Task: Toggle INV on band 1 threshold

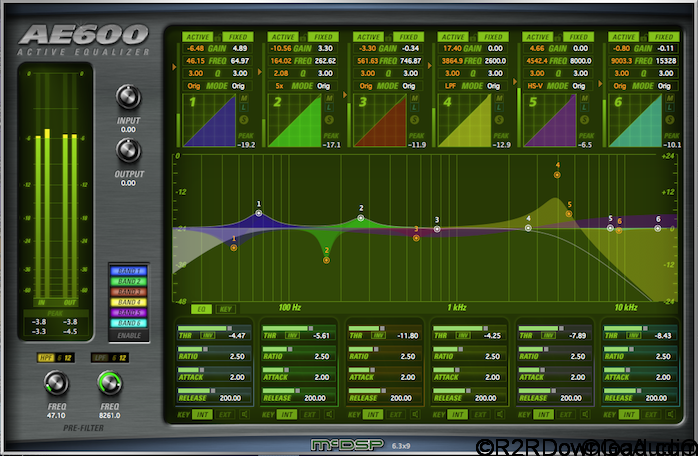Action: tap(208, 336)
